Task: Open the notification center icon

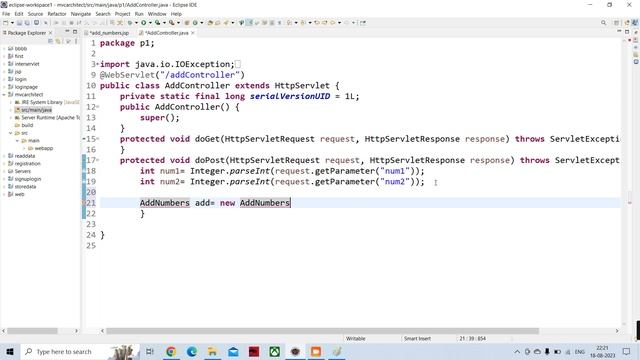Action: (627, 351)
